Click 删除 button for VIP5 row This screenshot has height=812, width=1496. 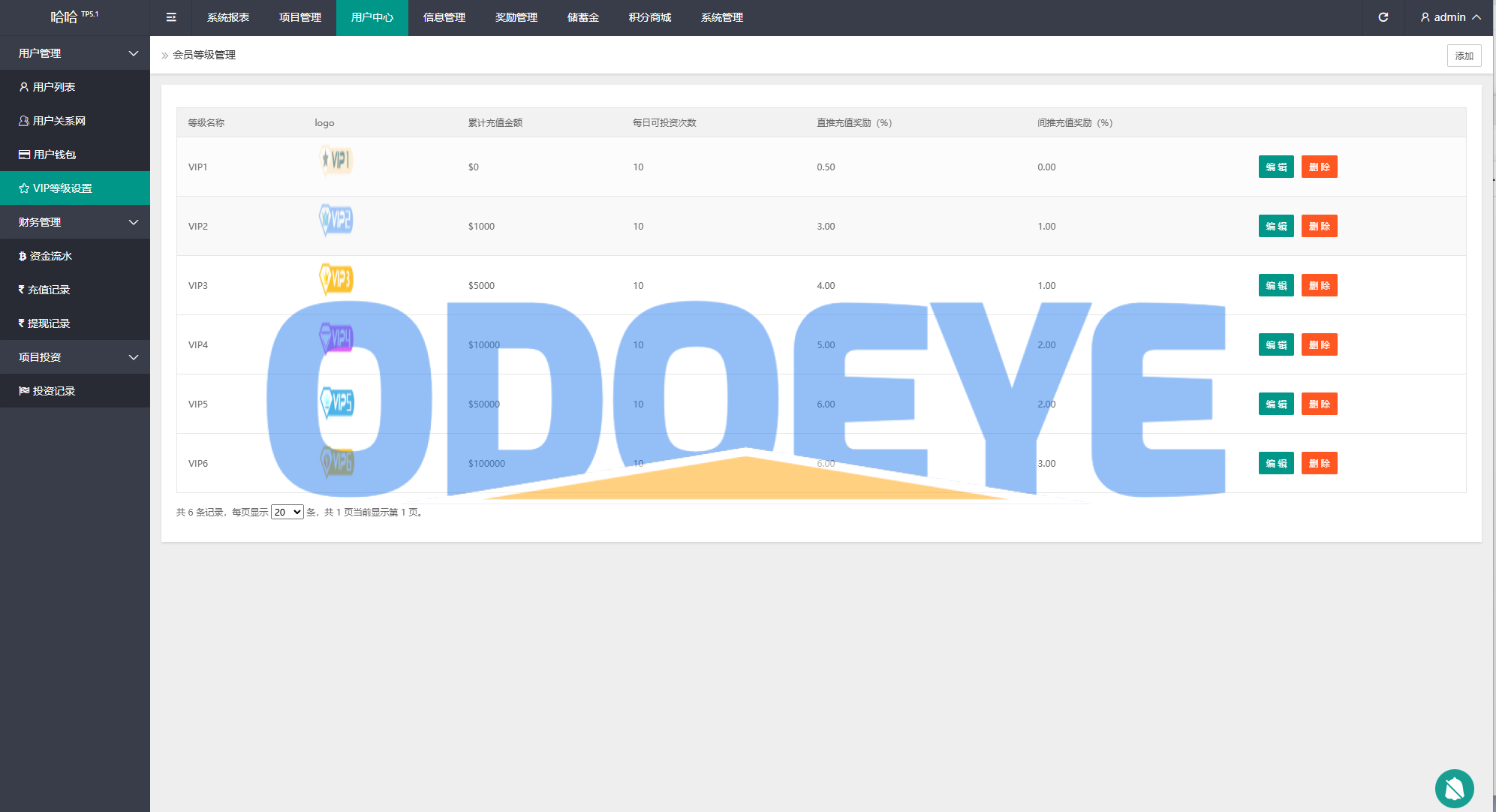1319,404
